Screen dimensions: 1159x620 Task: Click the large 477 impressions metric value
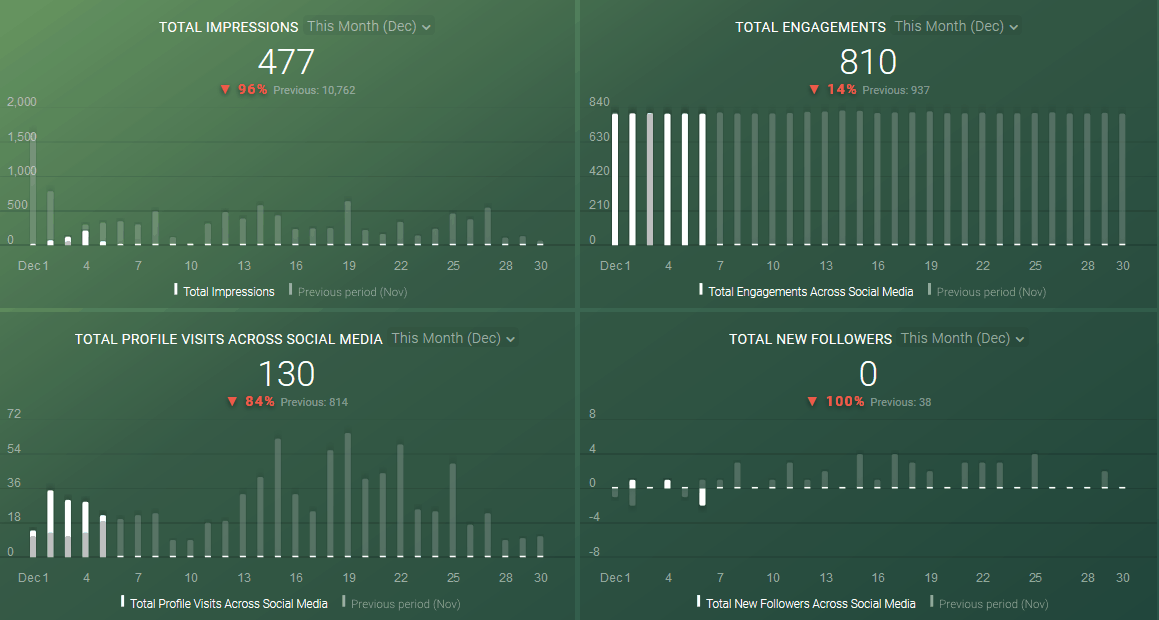coord(287,62)
